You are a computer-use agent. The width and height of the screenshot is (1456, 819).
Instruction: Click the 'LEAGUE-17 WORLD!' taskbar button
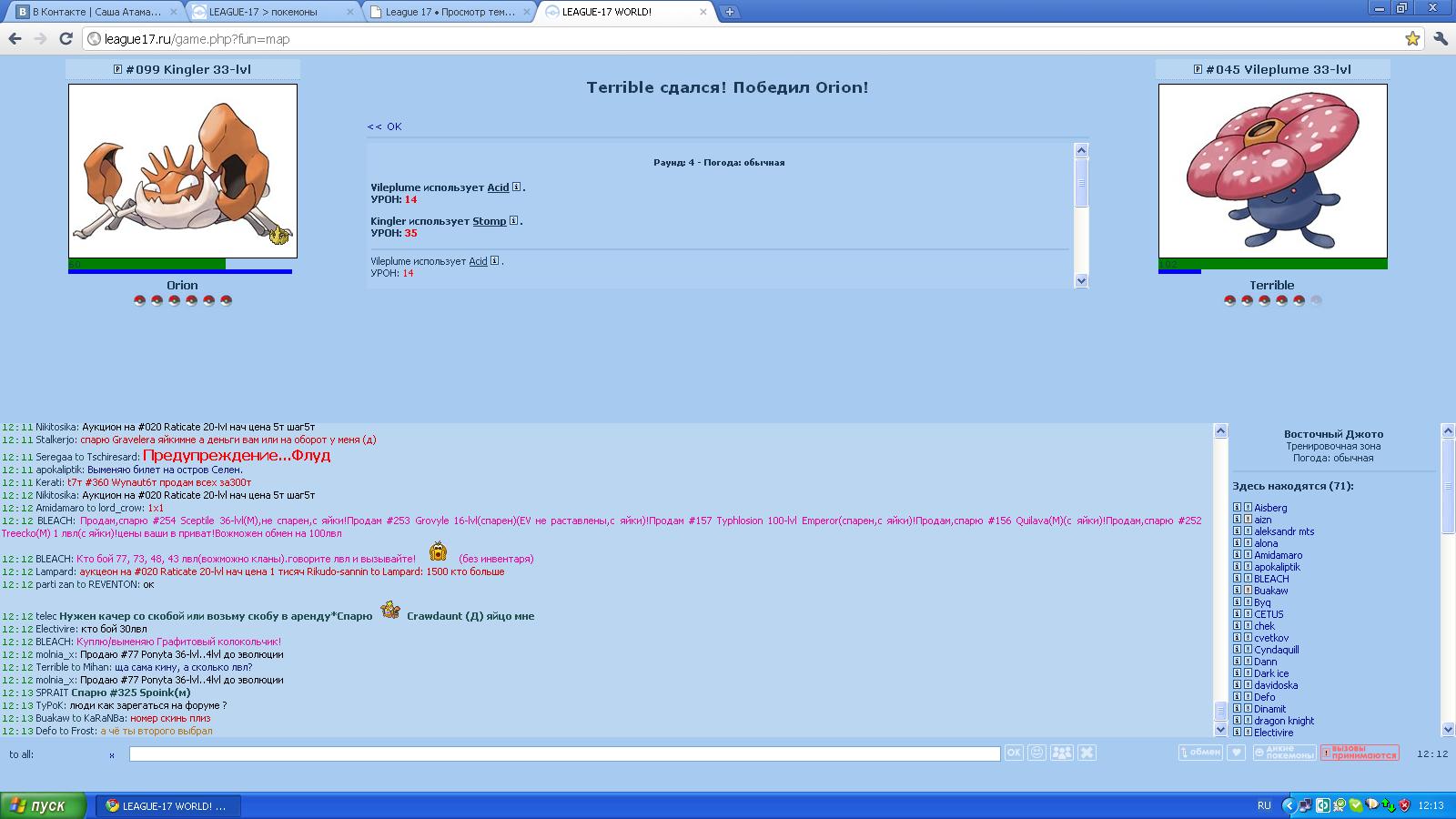168,805
